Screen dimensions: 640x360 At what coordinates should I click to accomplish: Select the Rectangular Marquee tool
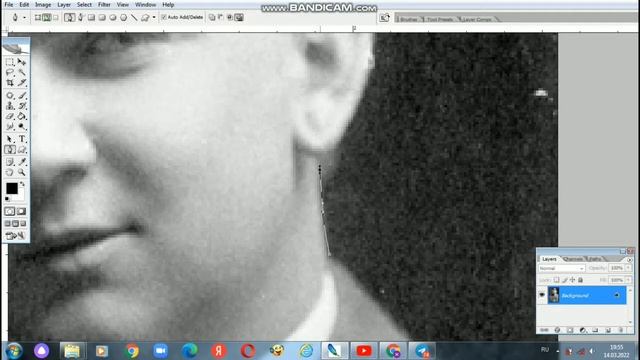click(x=10, y=62)
